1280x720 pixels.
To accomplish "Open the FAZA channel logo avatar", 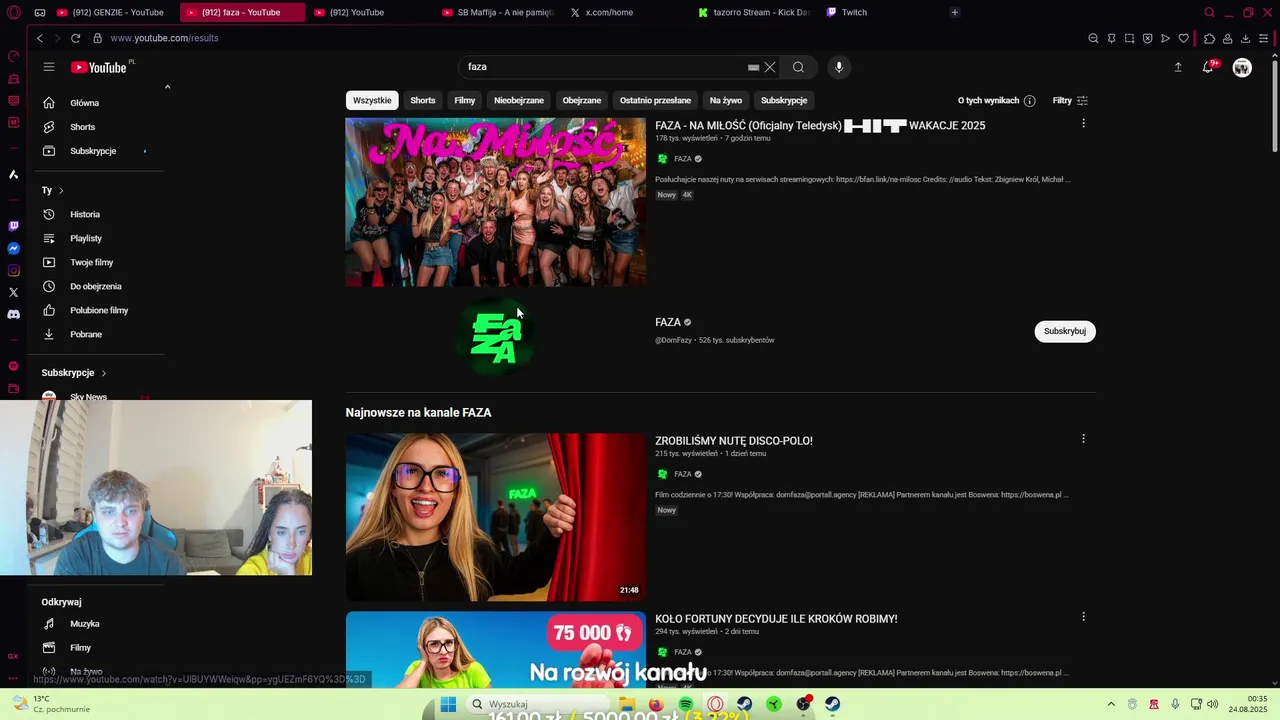I will pyautogui.click(x=496, y=338).
